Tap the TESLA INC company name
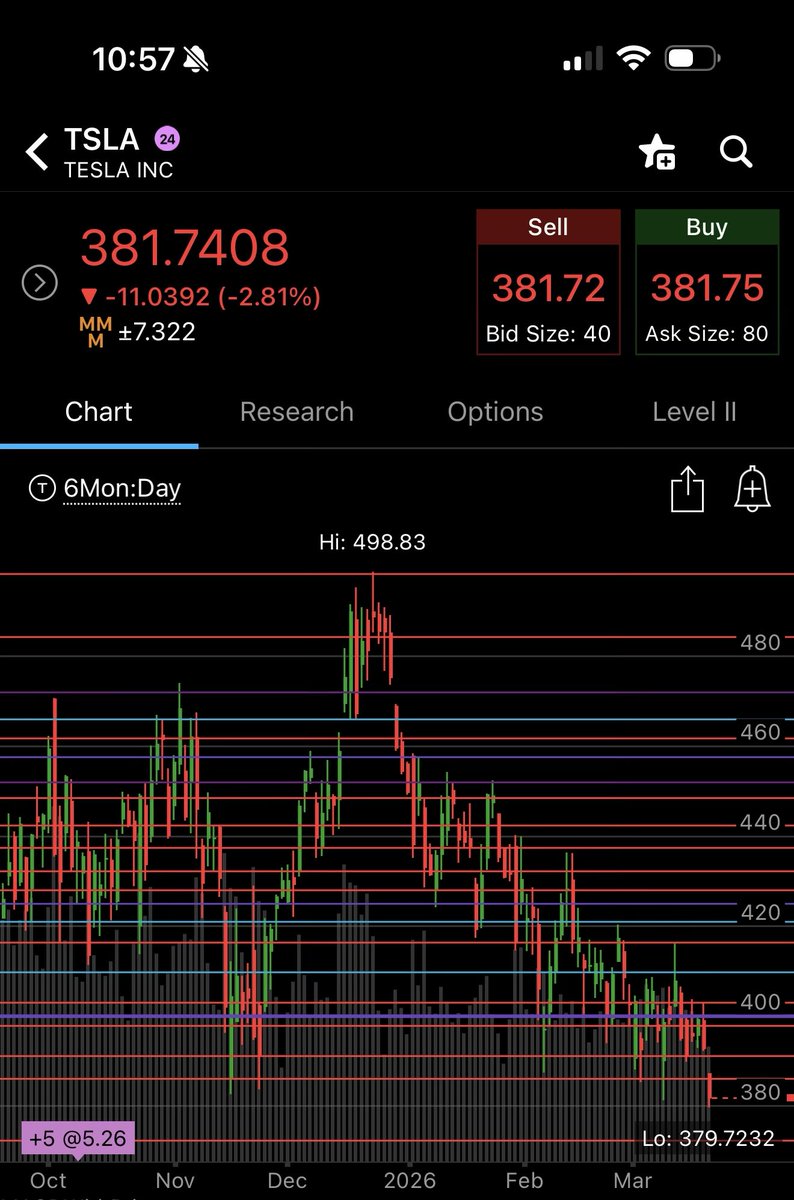The image size is (794, 1200). coord(118,170)
